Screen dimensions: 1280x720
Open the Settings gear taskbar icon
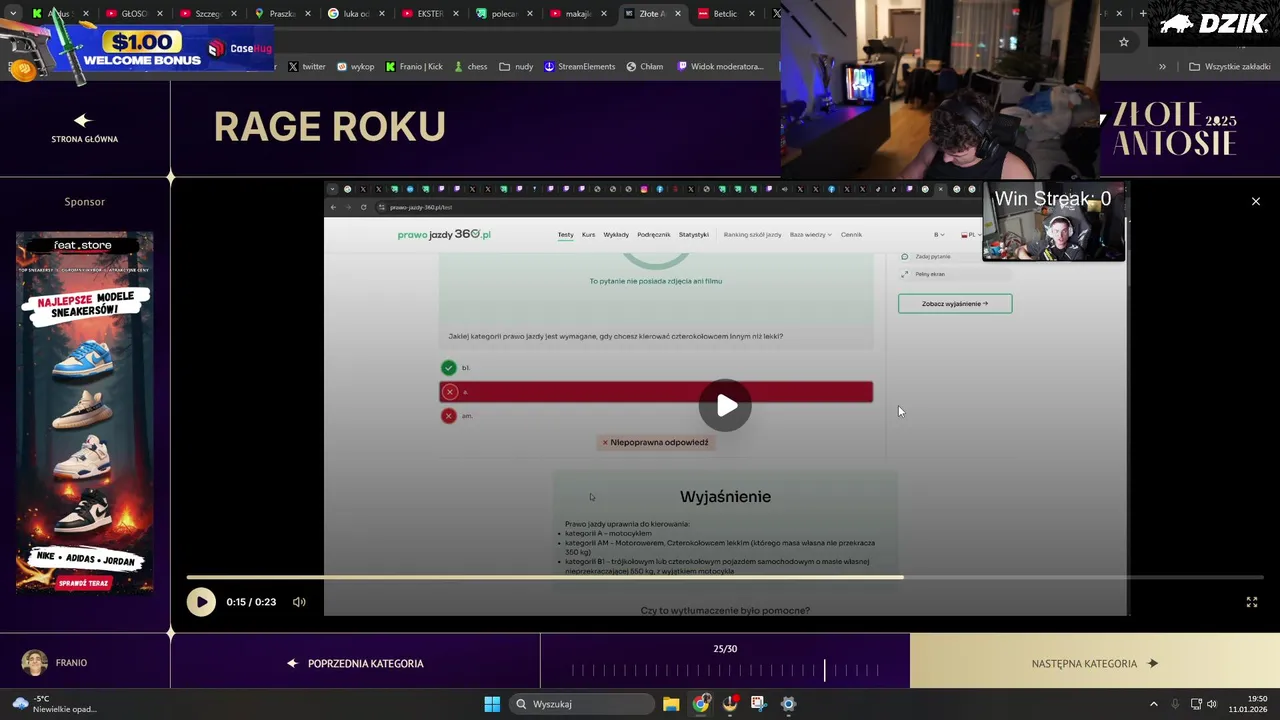coord(788,704)
